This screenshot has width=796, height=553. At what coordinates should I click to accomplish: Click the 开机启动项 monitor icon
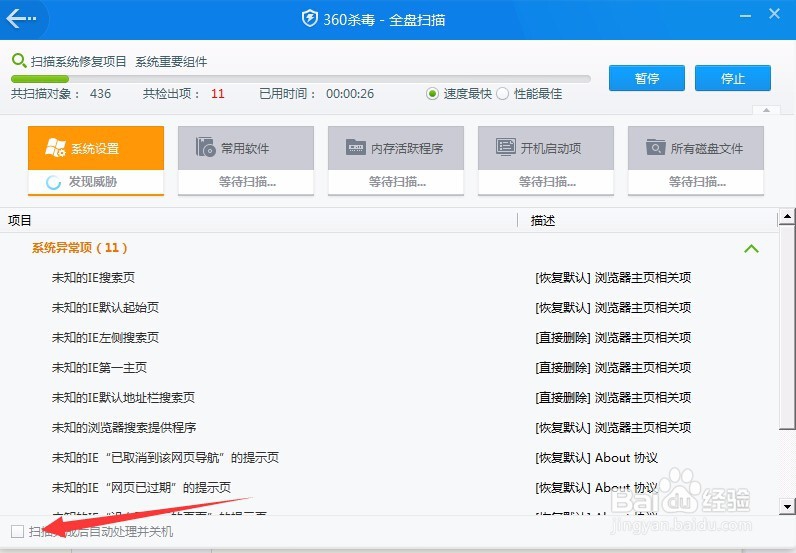[x=506, y=147]
